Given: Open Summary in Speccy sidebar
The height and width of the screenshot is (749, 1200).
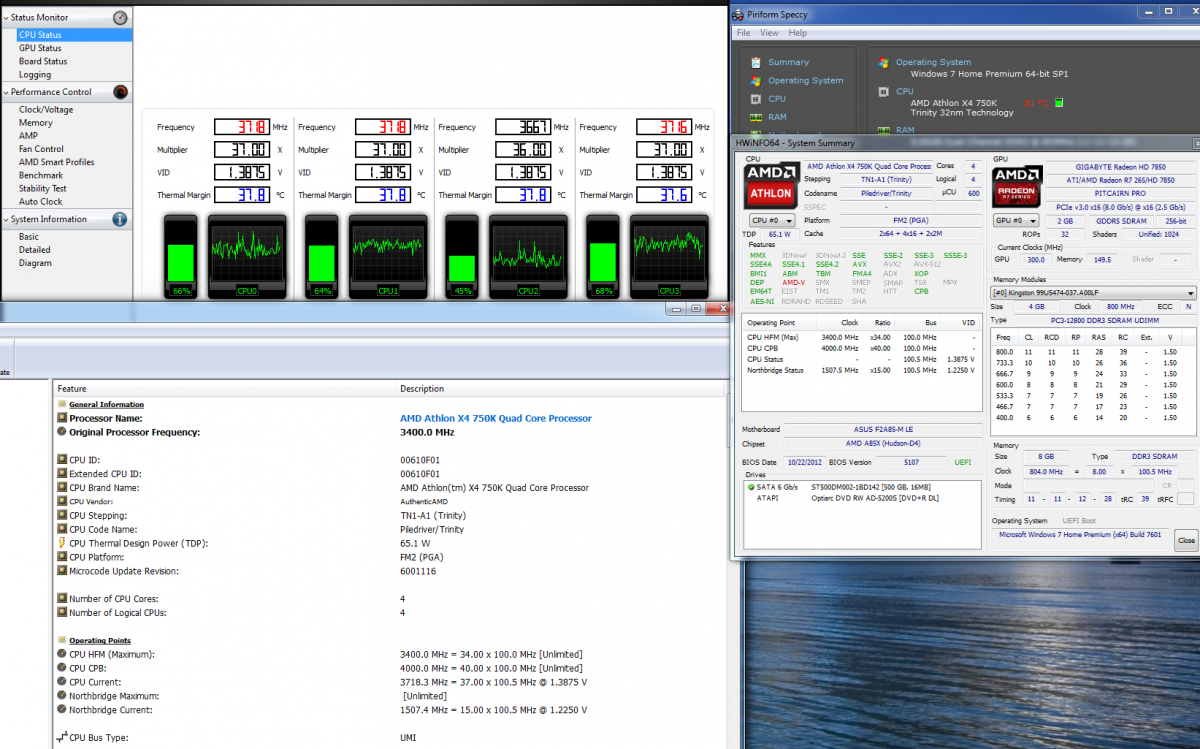Looking at the screenshot, I should coord(788,62).
